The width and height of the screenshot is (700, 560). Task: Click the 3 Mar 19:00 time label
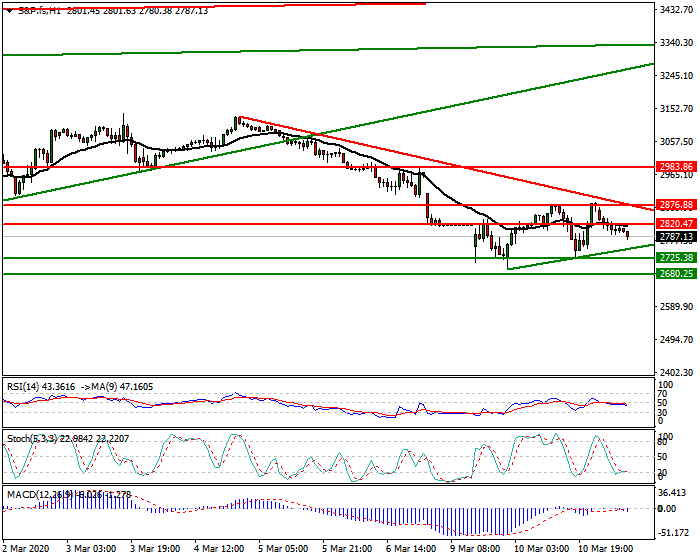click(155, 548)
